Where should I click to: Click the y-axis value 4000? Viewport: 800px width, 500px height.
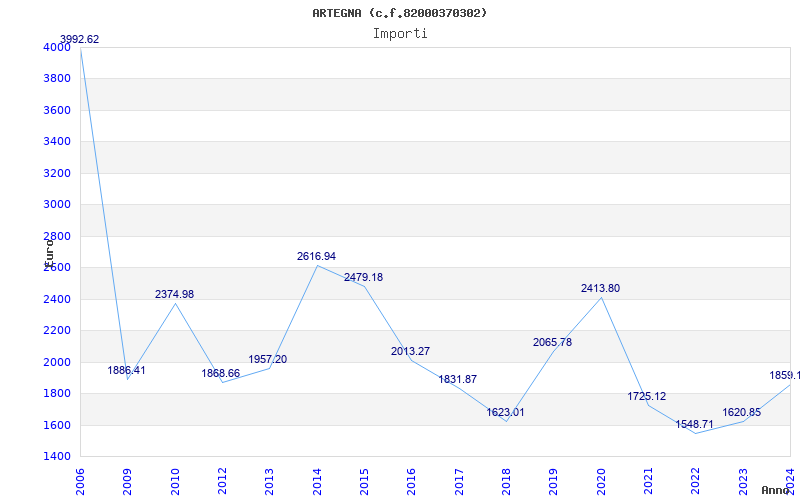(57, 47)
